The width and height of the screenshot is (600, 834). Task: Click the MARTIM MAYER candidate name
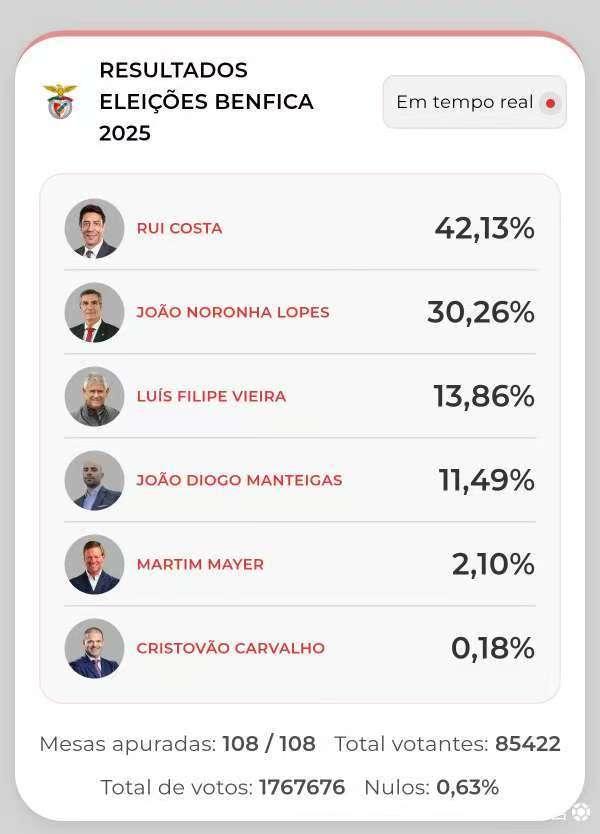point(200,564)
